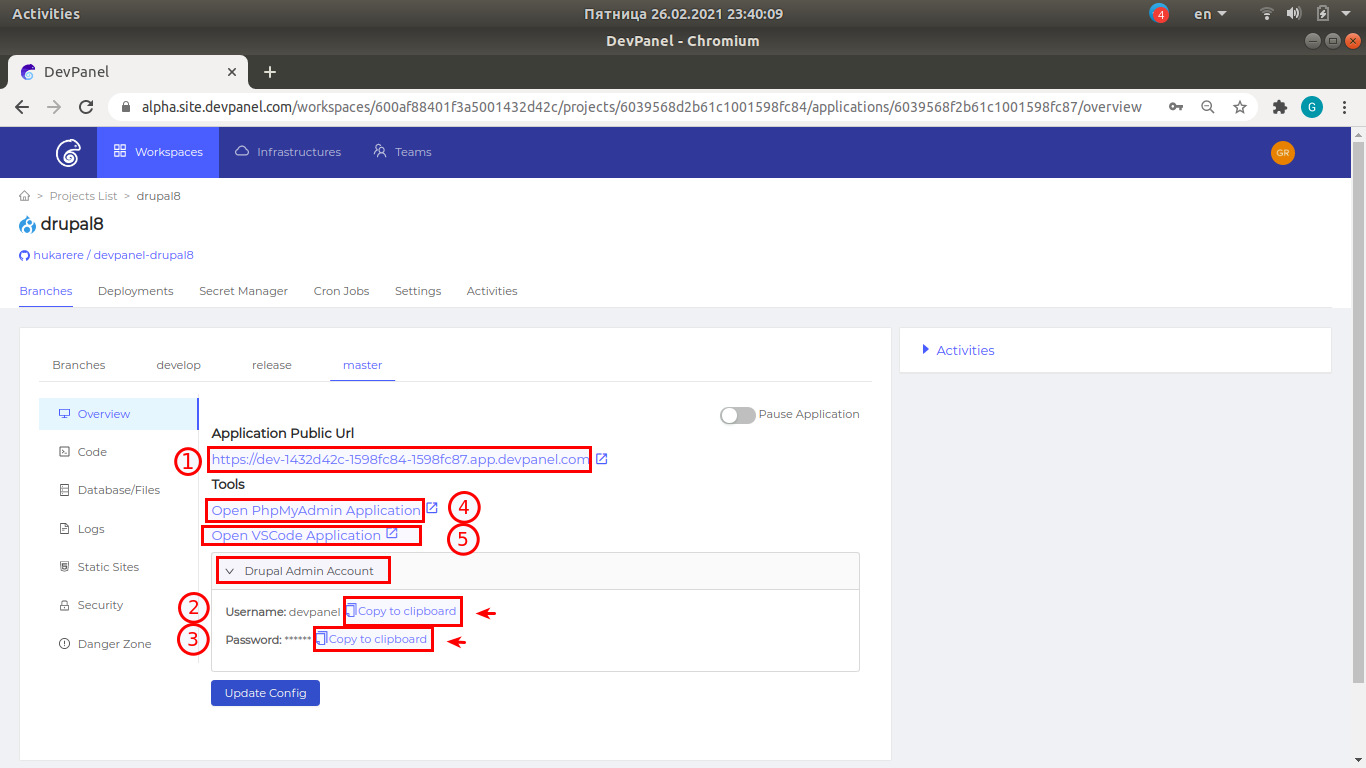
Task: Expand the Activities panel on right
Action: (958, 350)
